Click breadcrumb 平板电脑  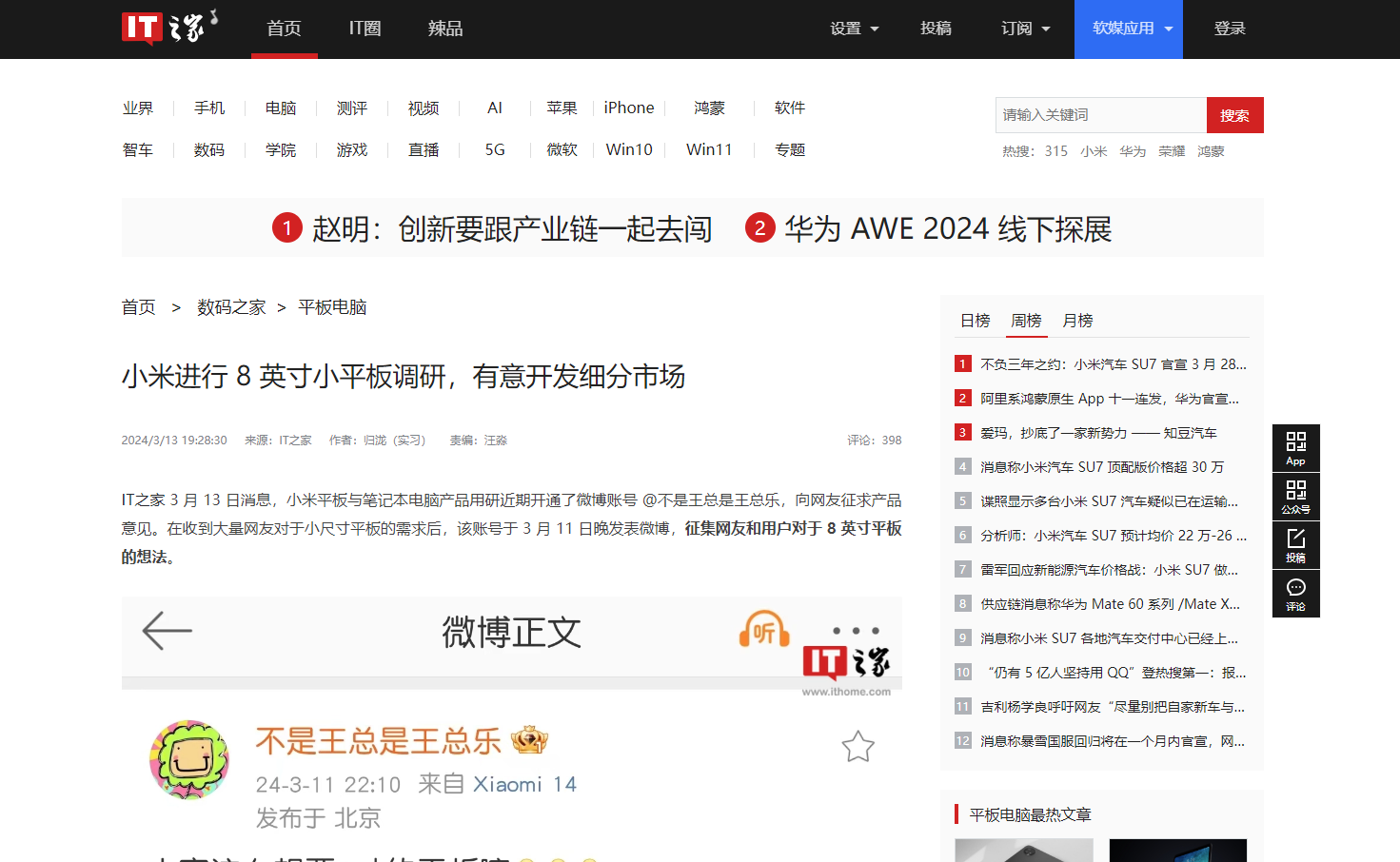332,307
